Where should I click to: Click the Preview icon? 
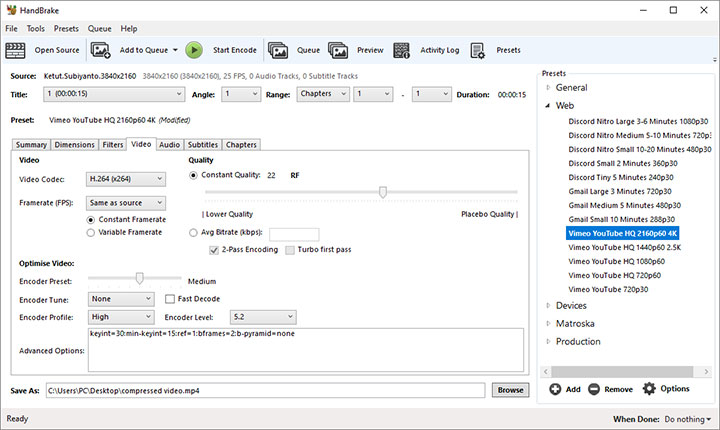[339, 50]
